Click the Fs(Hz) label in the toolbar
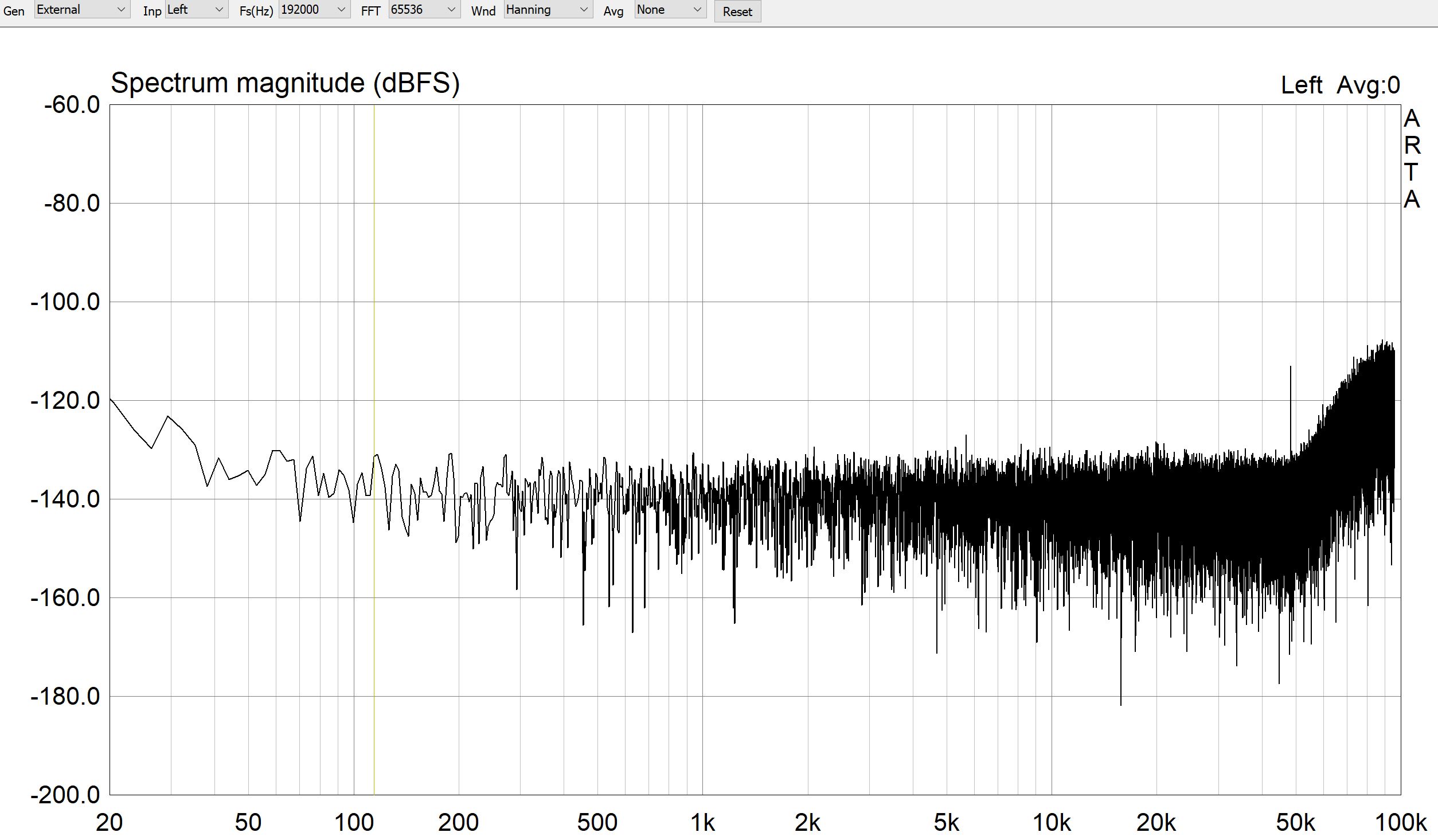The width and height of the screenshot is (1438, 840). (x=256, y=11)
